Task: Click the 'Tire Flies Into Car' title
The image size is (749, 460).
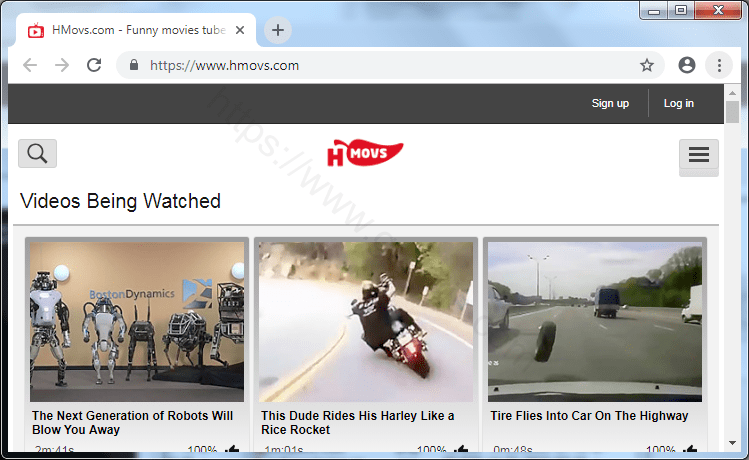Action: [x=589, y=415]
